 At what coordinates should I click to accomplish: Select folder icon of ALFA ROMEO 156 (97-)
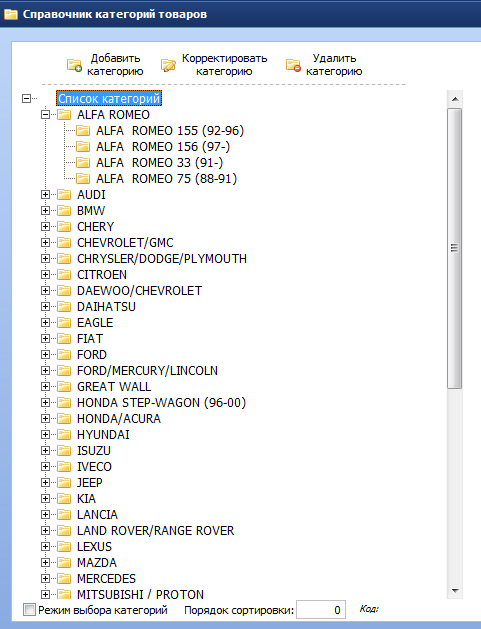coord(83,147)
